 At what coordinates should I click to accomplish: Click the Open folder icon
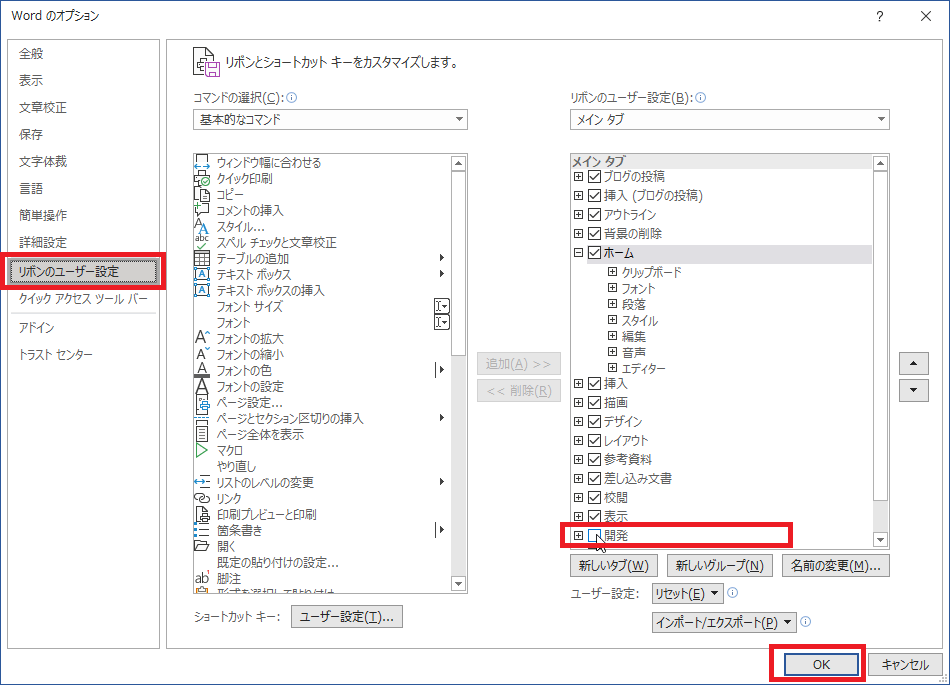click(x=202, y=546)
